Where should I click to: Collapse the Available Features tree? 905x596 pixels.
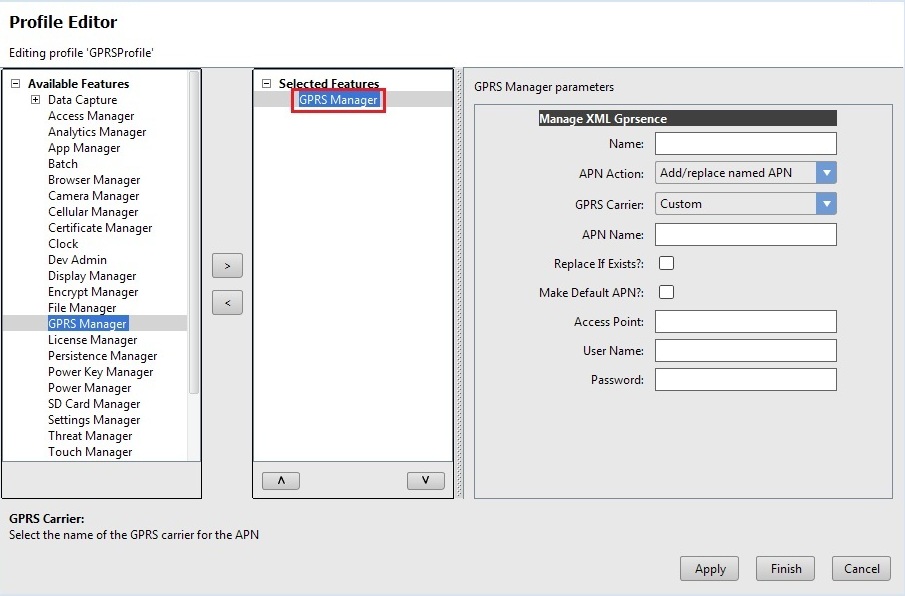click(15, 84)
